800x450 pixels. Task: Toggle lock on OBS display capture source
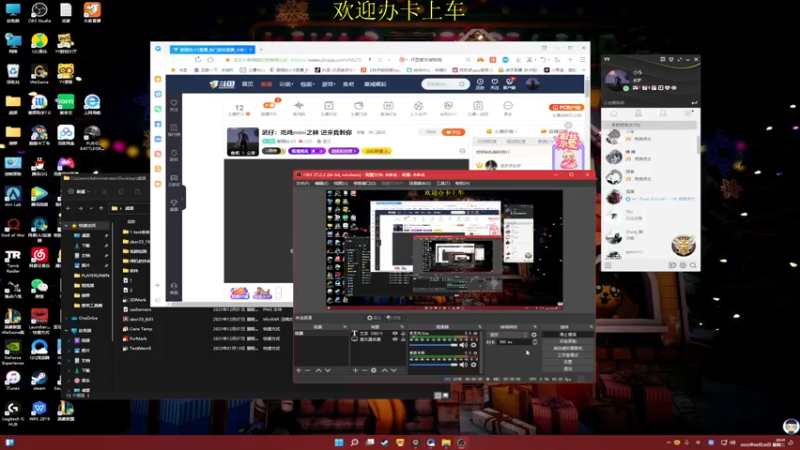[403, 339]
